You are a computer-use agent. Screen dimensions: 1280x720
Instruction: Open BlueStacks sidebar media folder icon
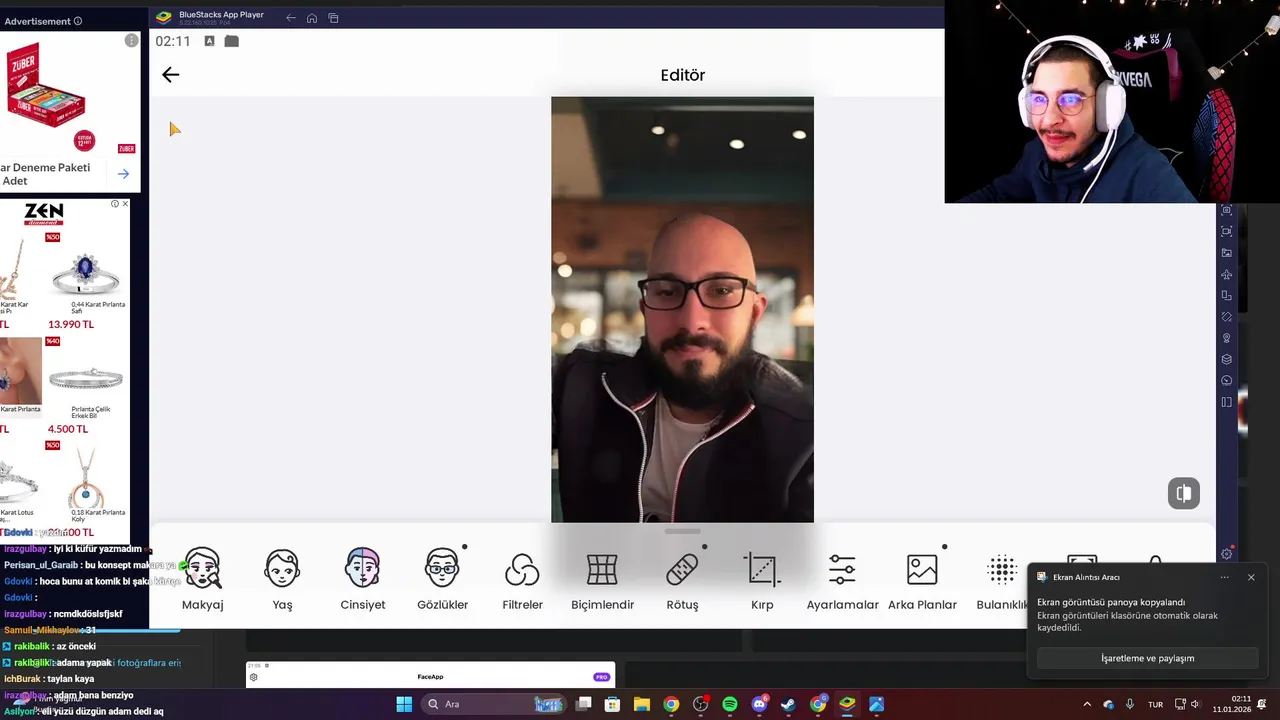click(x=1227, y=253)
